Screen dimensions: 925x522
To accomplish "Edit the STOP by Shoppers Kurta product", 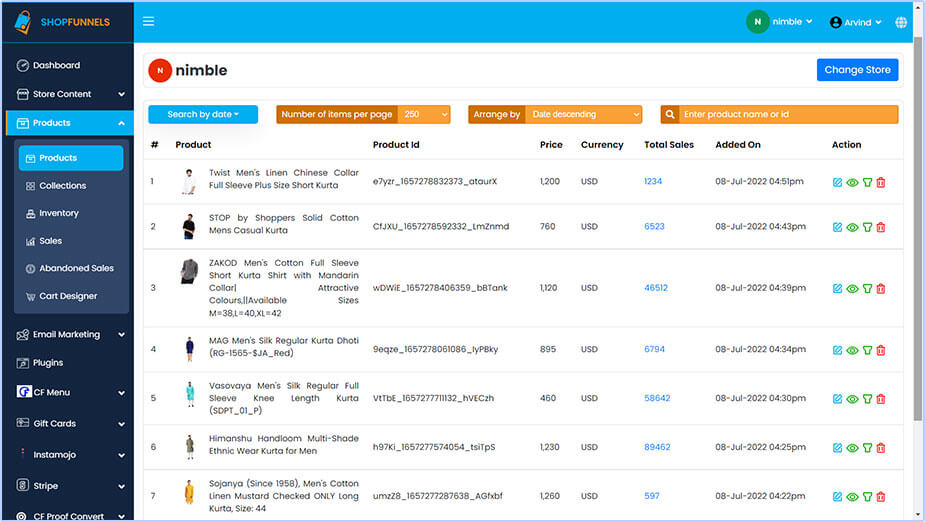I will point(837,227).
